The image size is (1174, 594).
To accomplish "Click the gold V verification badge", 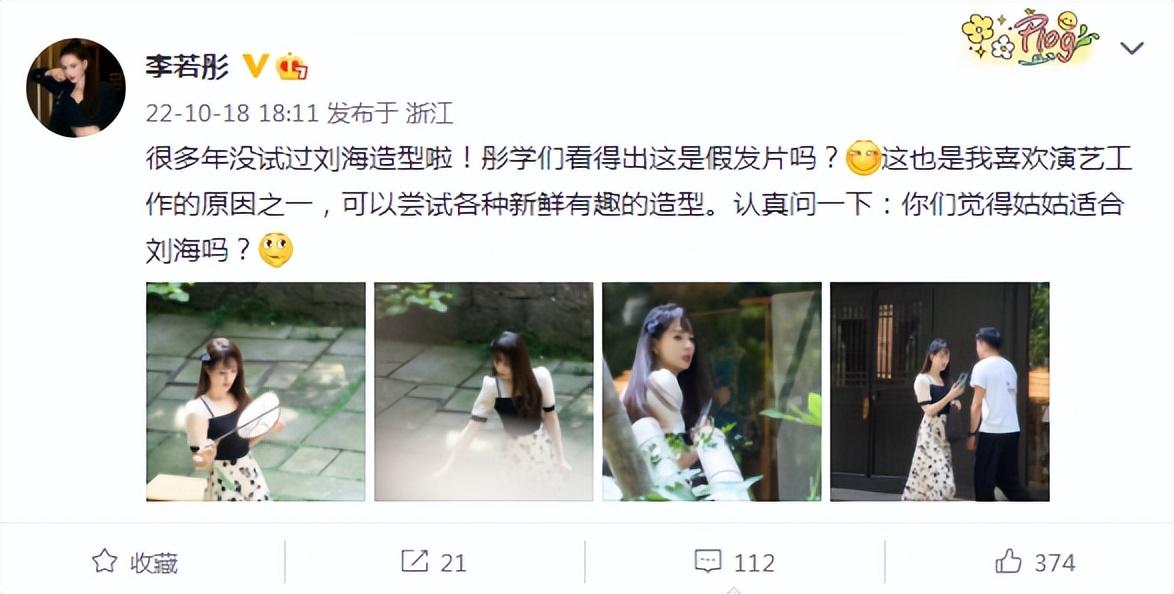I will point(255,66).
